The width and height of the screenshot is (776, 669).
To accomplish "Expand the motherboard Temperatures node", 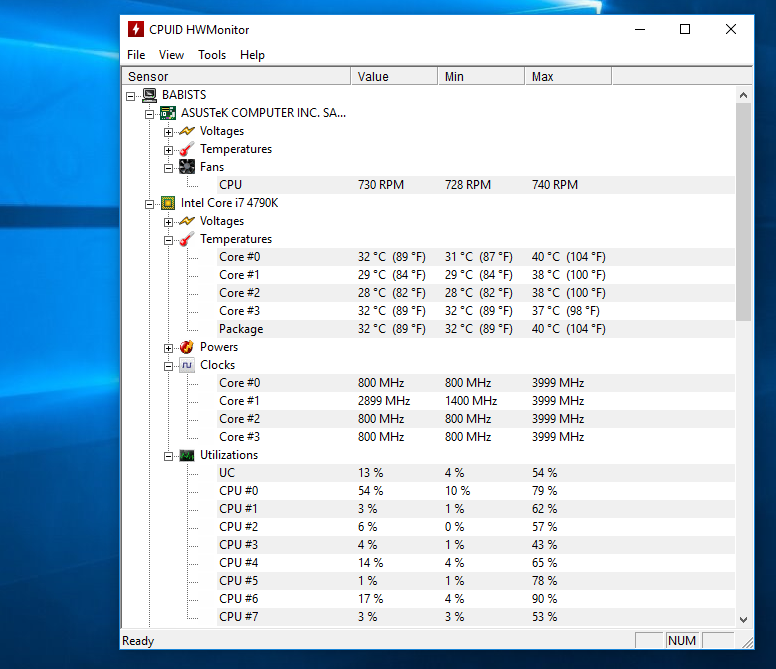I will click(x=169, y=150).
